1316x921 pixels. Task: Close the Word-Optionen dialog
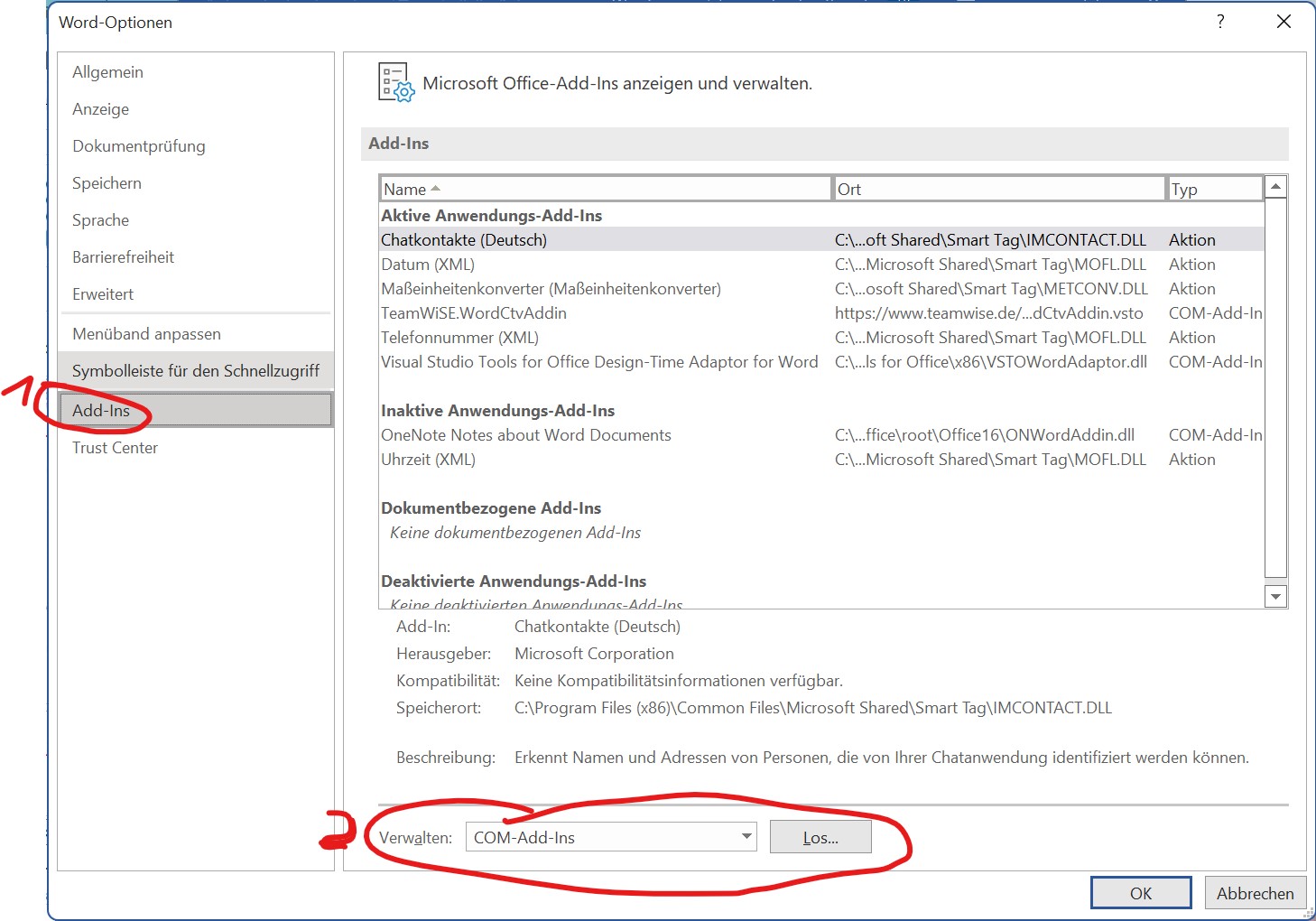pyautogui.click(x=1284, y=22)
